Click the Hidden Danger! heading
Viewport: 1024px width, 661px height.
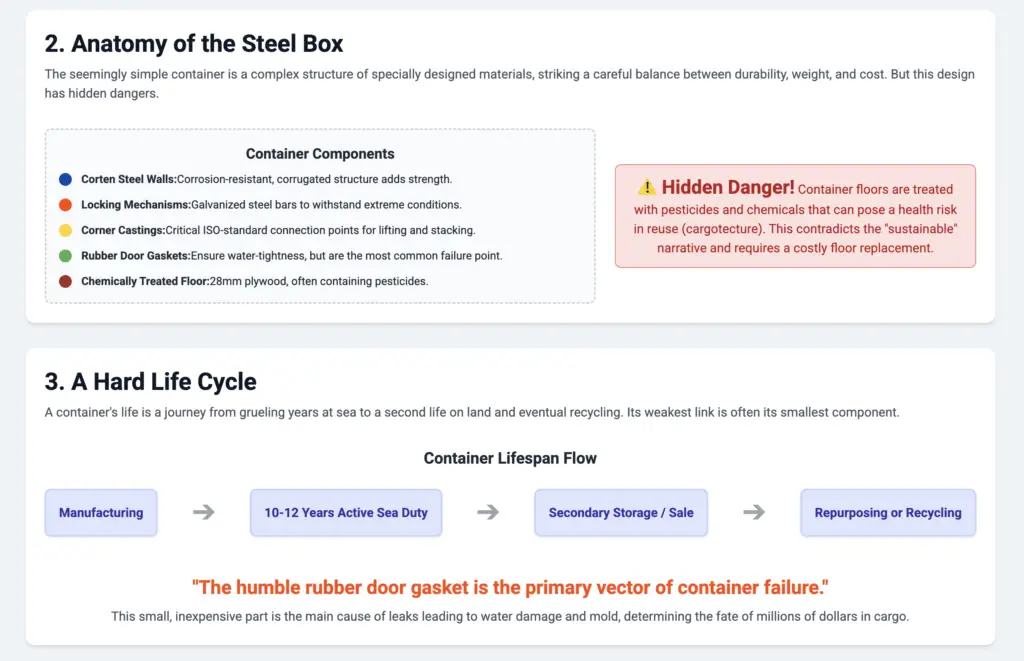728,187
